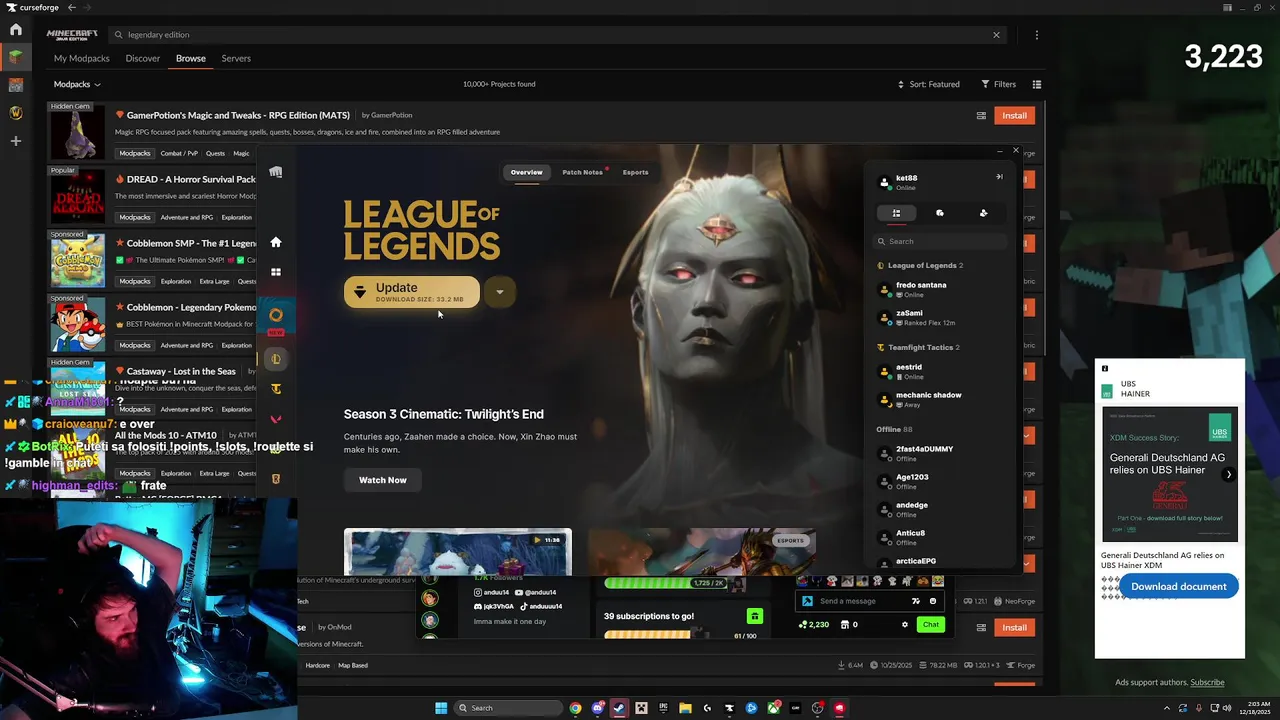Screen dimensions: 1280x720
Task: Click CurseForge home icon in left sidebar
Action: point(16,30)
